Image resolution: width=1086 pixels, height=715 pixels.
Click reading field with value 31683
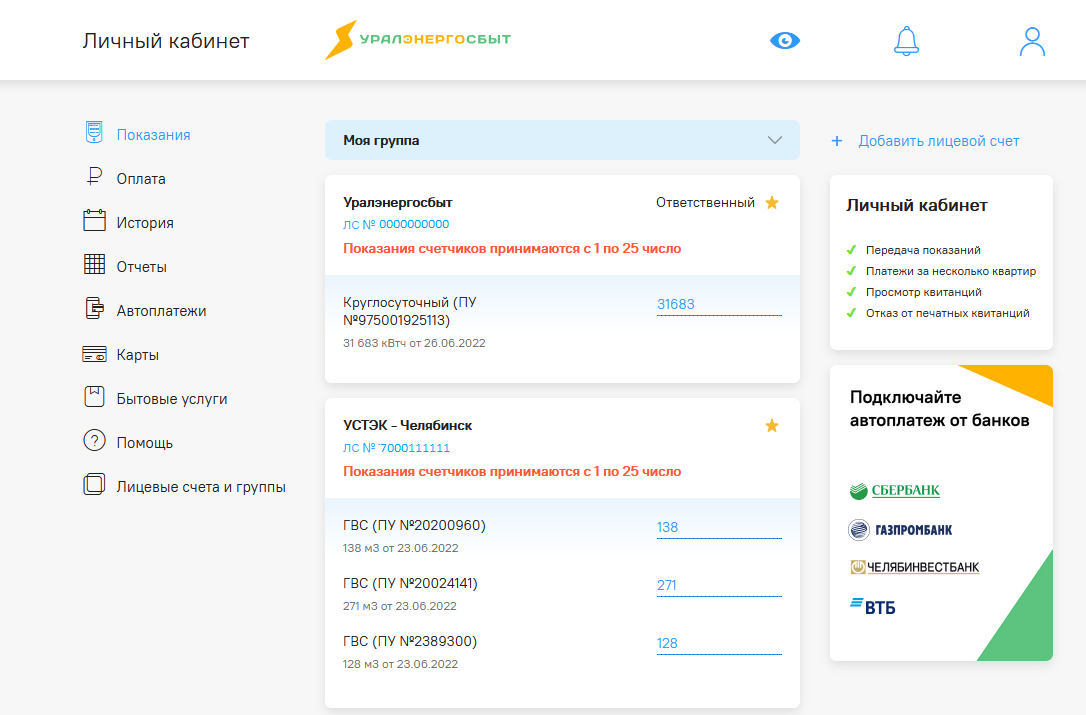[719, 305]
